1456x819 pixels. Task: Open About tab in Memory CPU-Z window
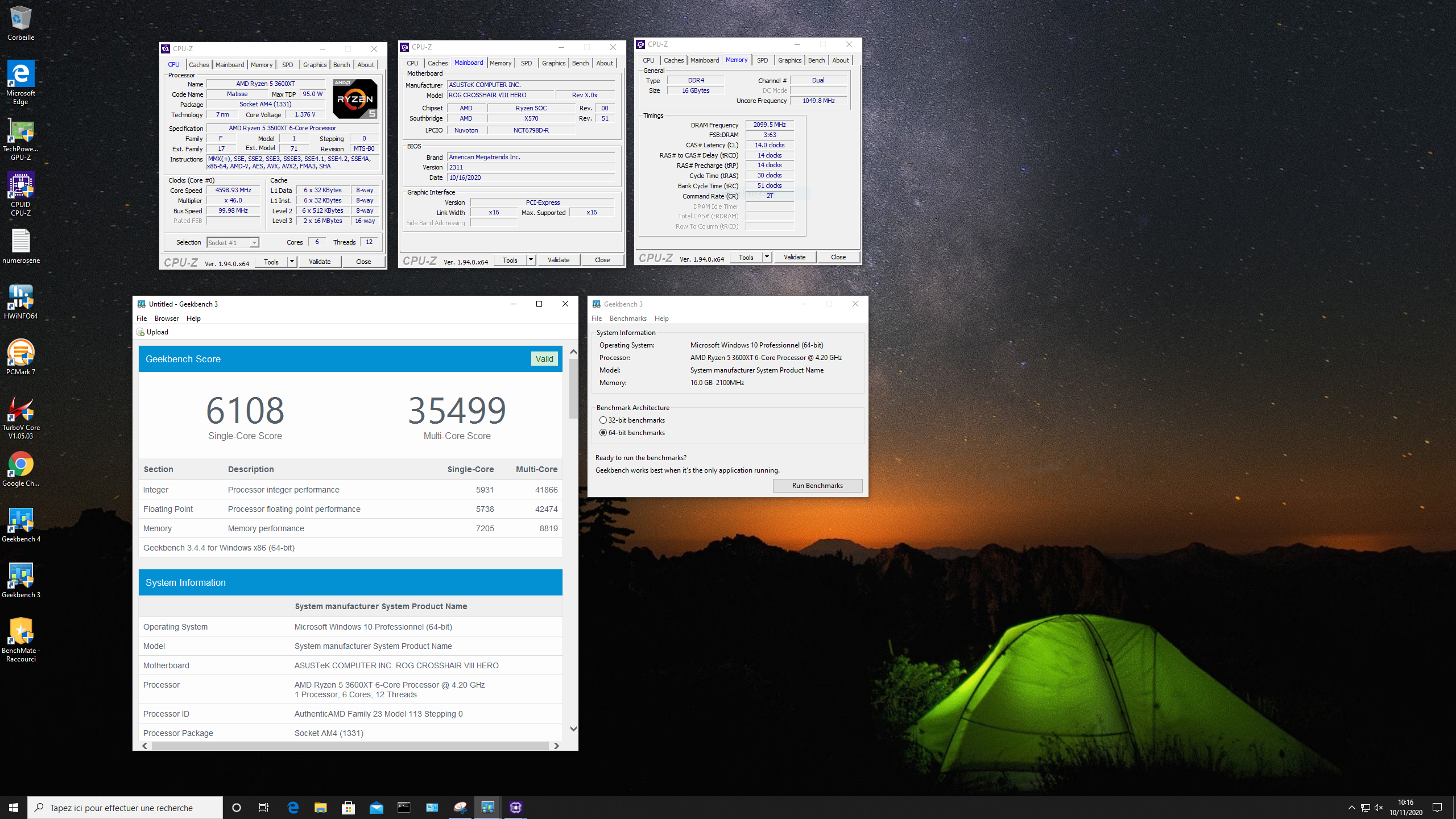coord(841,60)
